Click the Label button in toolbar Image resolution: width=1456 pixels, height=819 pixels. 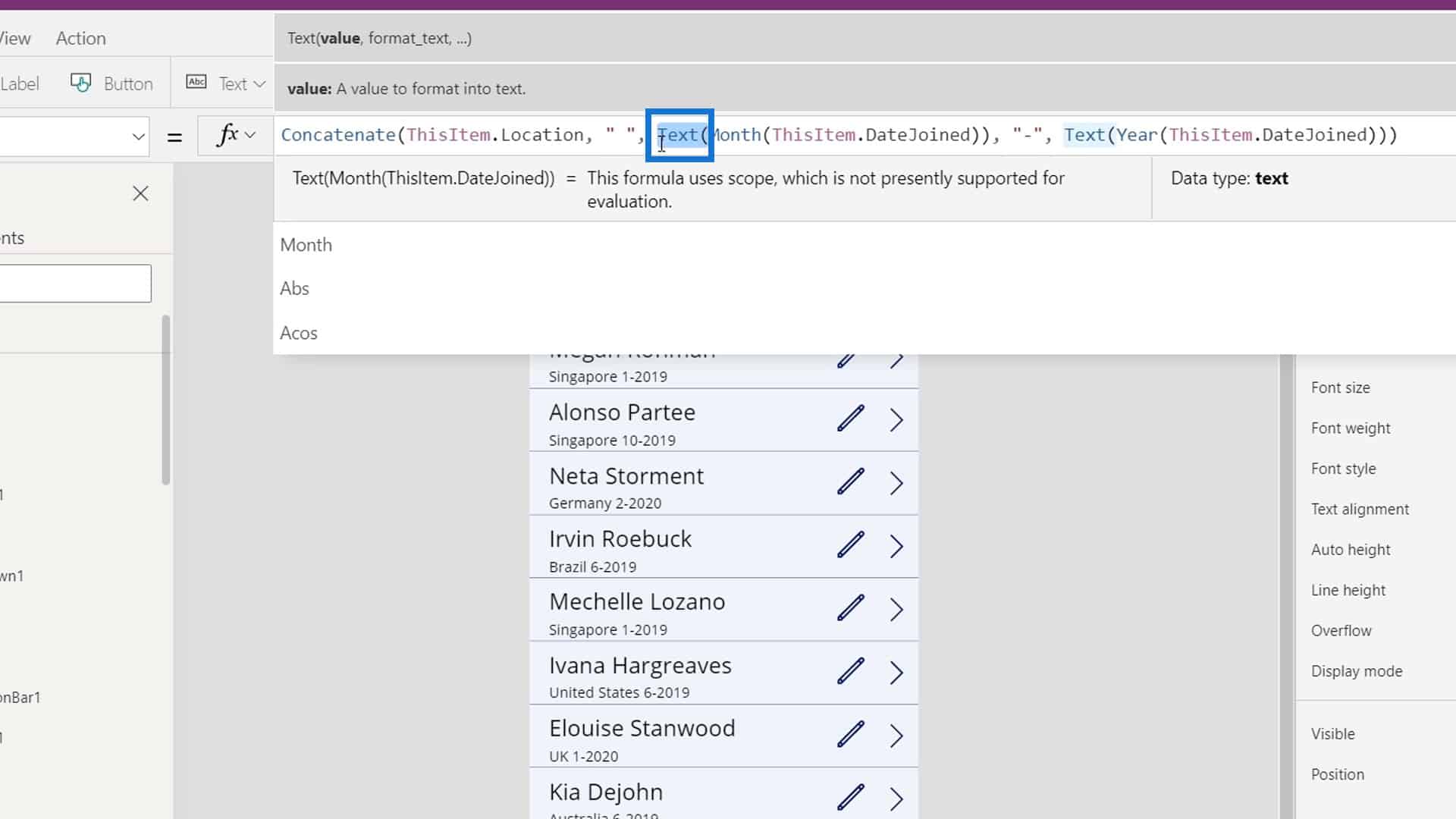pyautogui.click(x=20, y=83)
